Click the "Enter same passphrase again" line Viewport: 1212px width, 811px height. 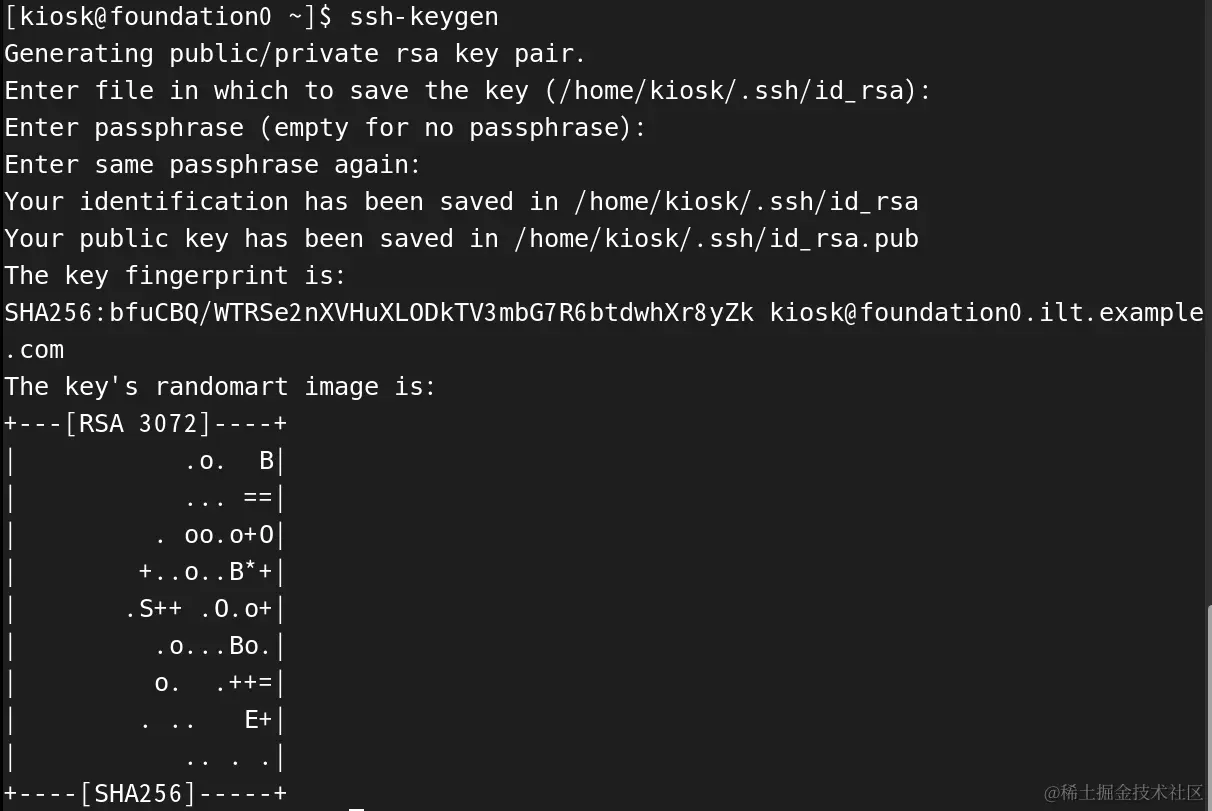pyautogui.click(x=213, y=165)
